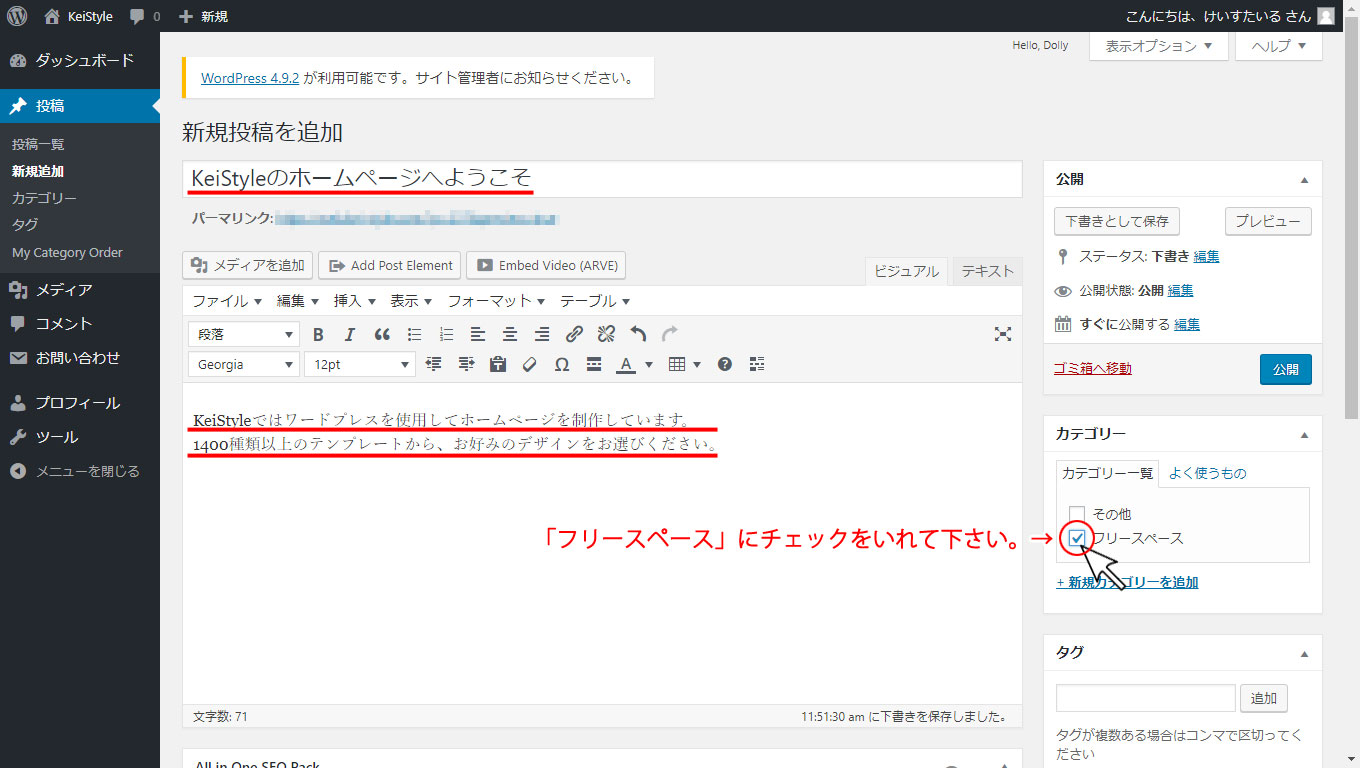Open the 12pt font size dropdown
The image size is (1360, 768).
(360, 365)
